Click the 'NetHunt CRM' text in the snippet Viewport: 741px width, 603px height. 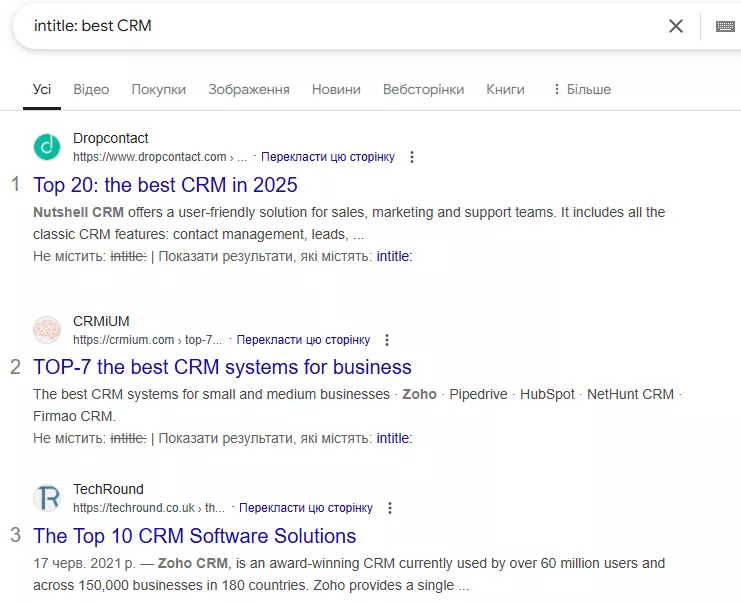pos(630,394)
